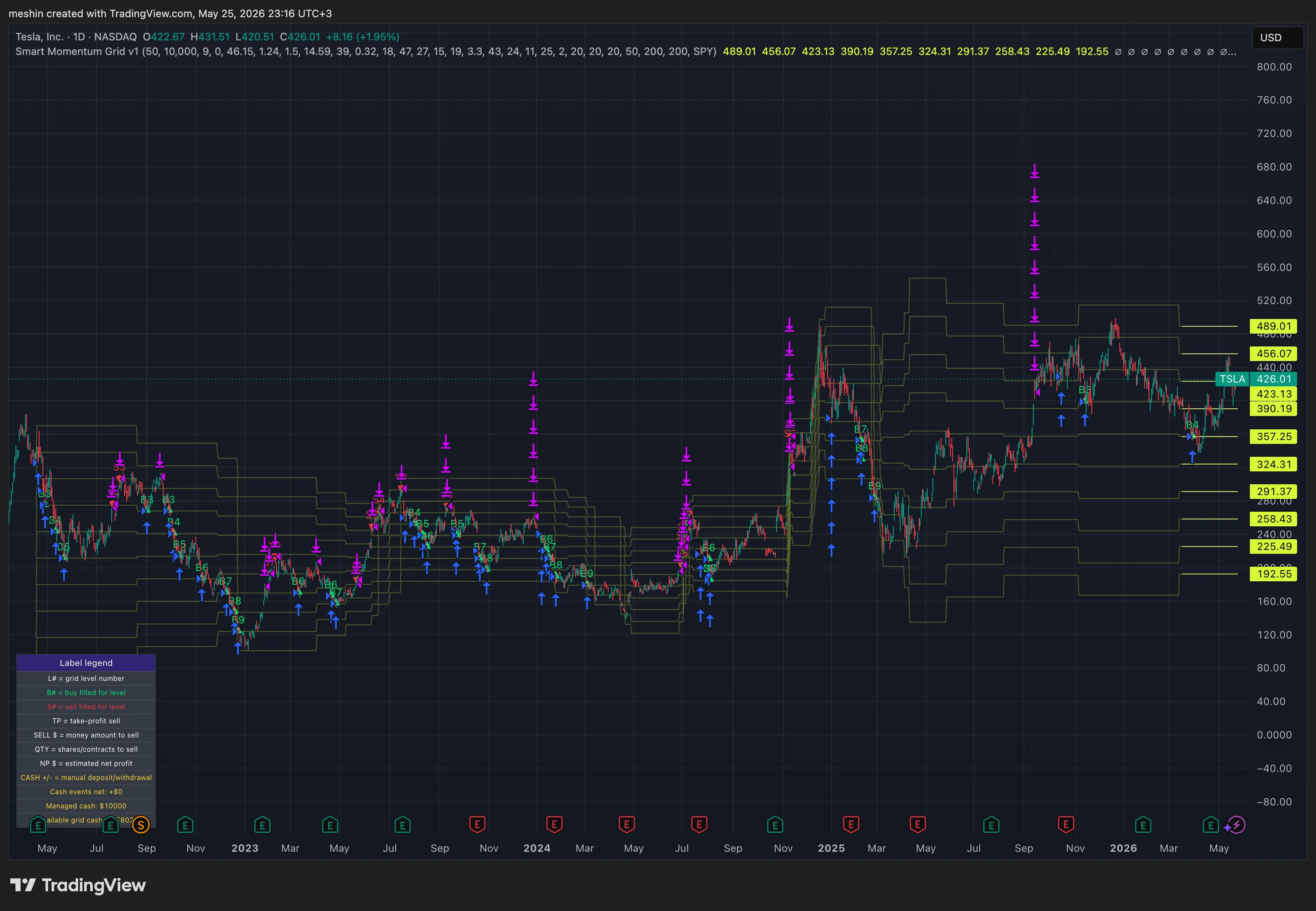The height and width of the screenshot is (911, 1316).
Task: Click the 324.31 yellow price-axis label
Action: [x=1274, y=464]
